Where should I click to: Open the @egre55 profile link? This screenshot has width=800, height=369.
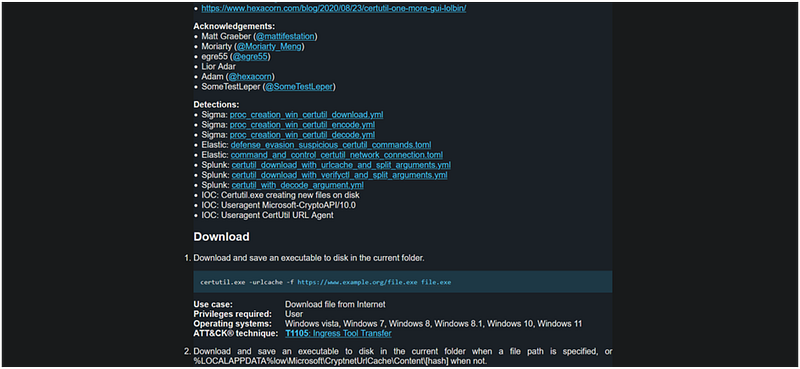250,57
